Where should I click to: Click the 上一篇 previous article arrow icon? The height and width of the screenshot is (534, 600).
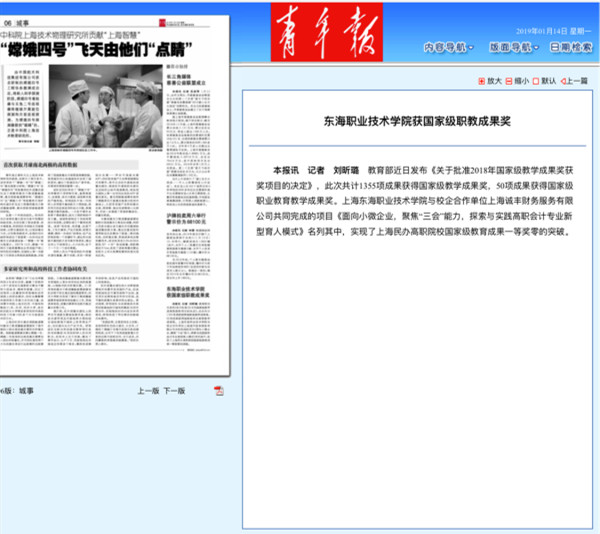pyautogui.click(x=562, y=81)
